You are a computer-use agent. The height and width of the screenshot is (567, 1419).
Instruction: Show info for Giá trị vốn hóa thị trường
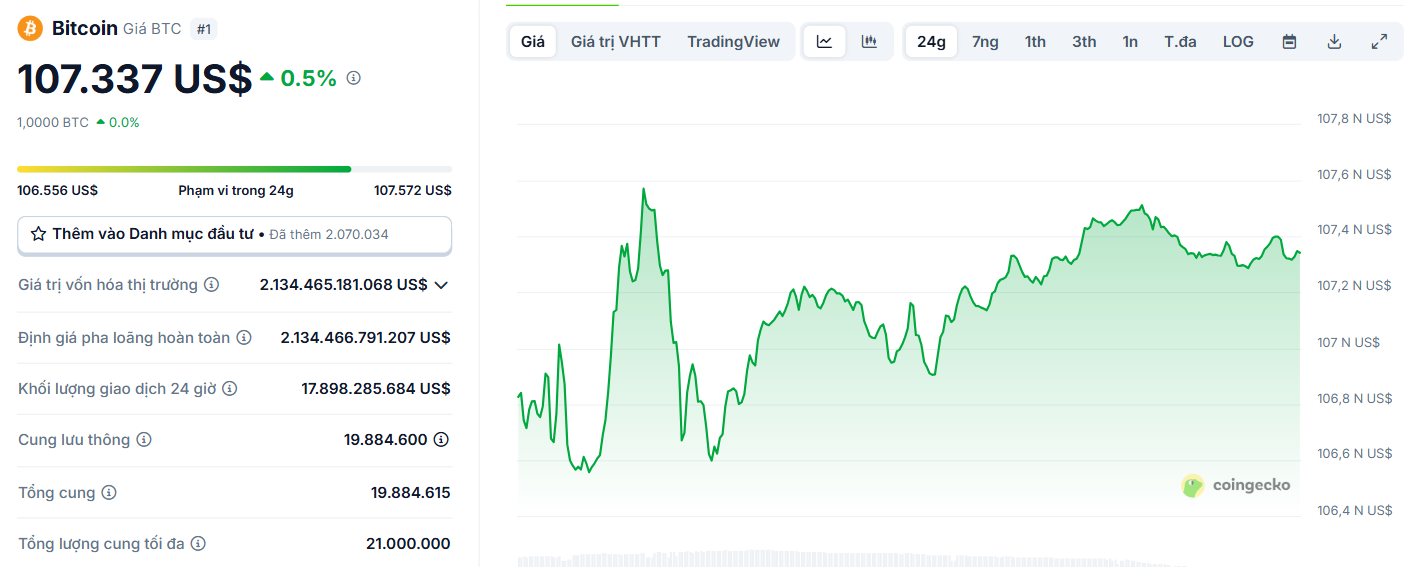[x=211, y=285]
